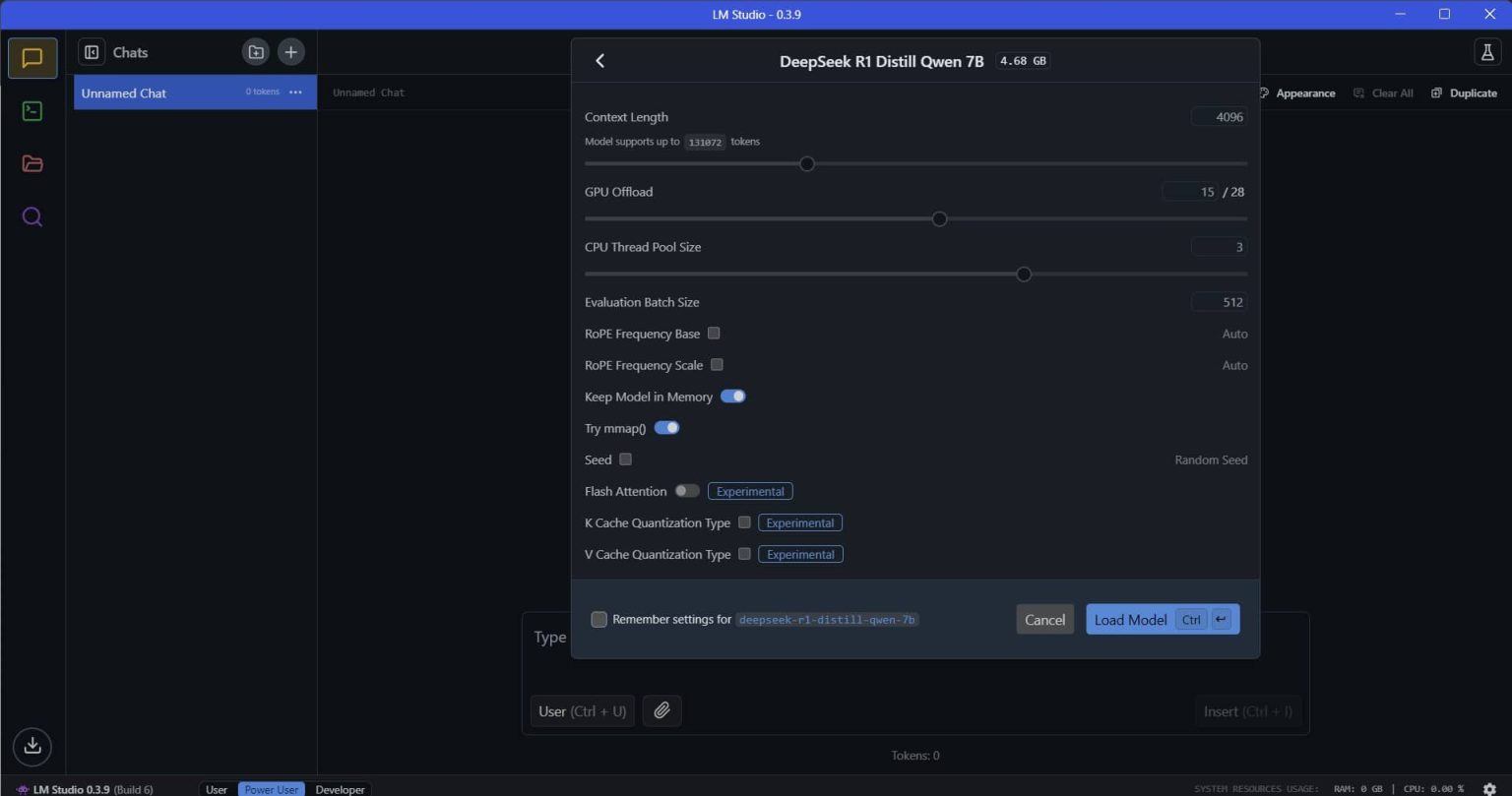The image size is (1512, 796).
Task: Create a new chat folder
Action: (x=256, y=52)
